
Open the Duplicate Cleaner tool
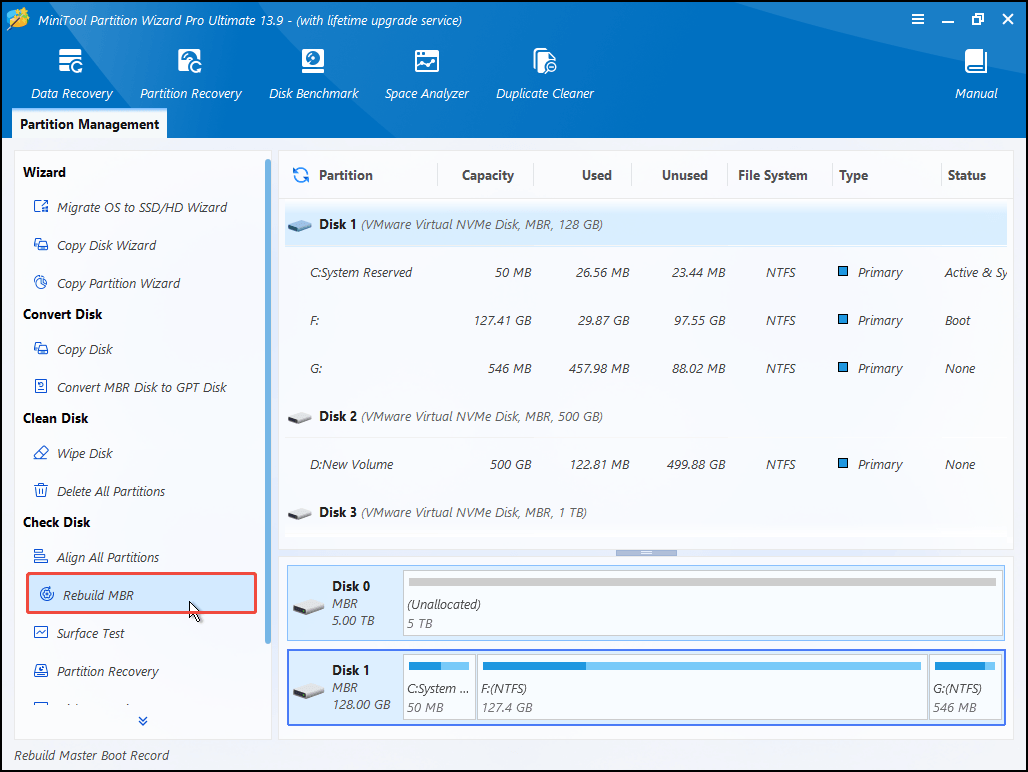coord(544,75)
